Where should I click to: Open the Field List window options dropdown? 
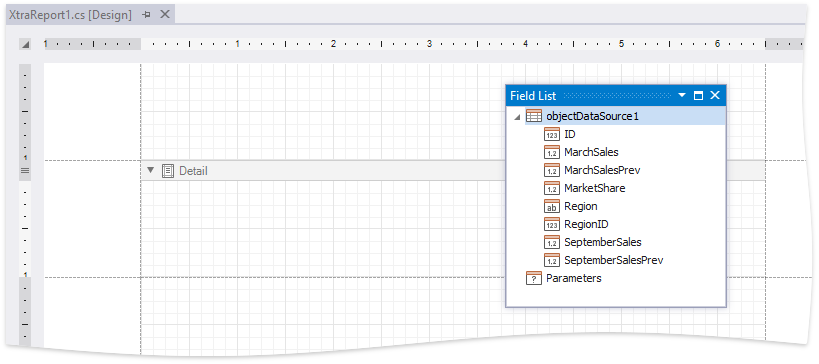[682, 96]
